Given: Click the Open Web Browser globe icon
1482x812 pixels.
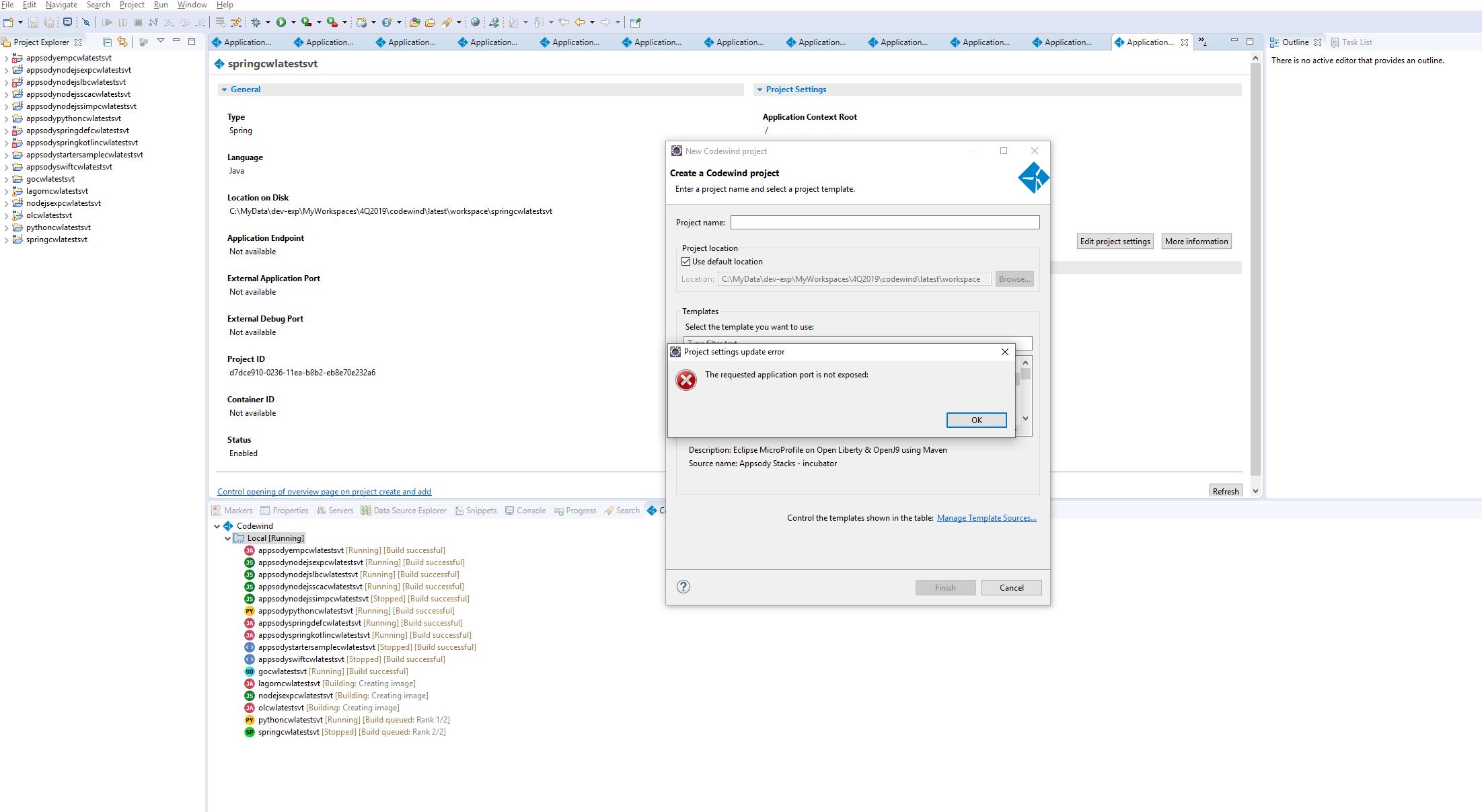Looking at the screenshot, I should pyautogui.click(x=475, y=22).
